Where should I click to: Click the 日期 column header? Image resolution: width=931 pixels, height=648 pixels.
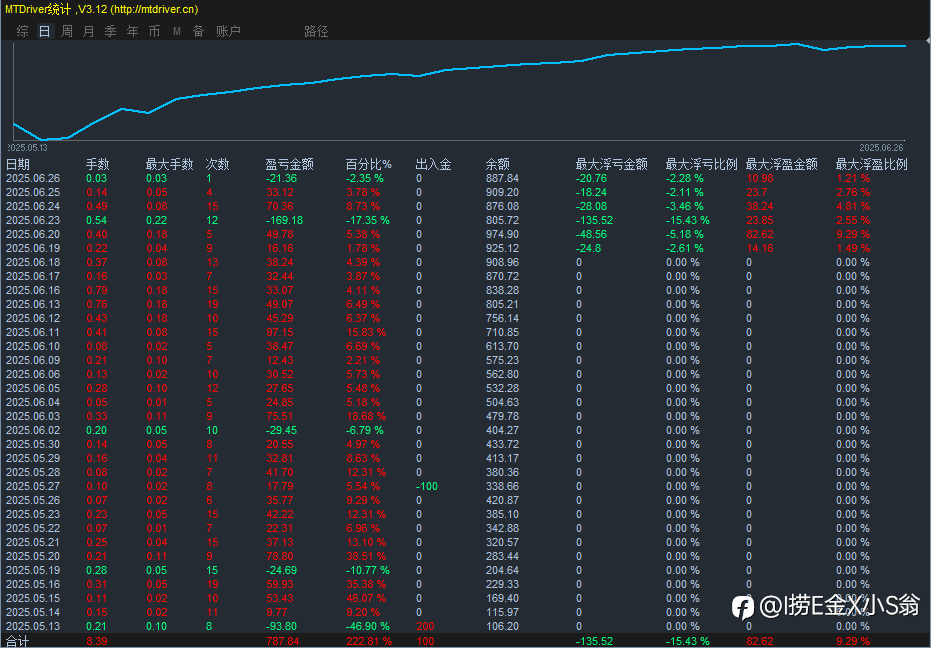[x=18, y=165]
